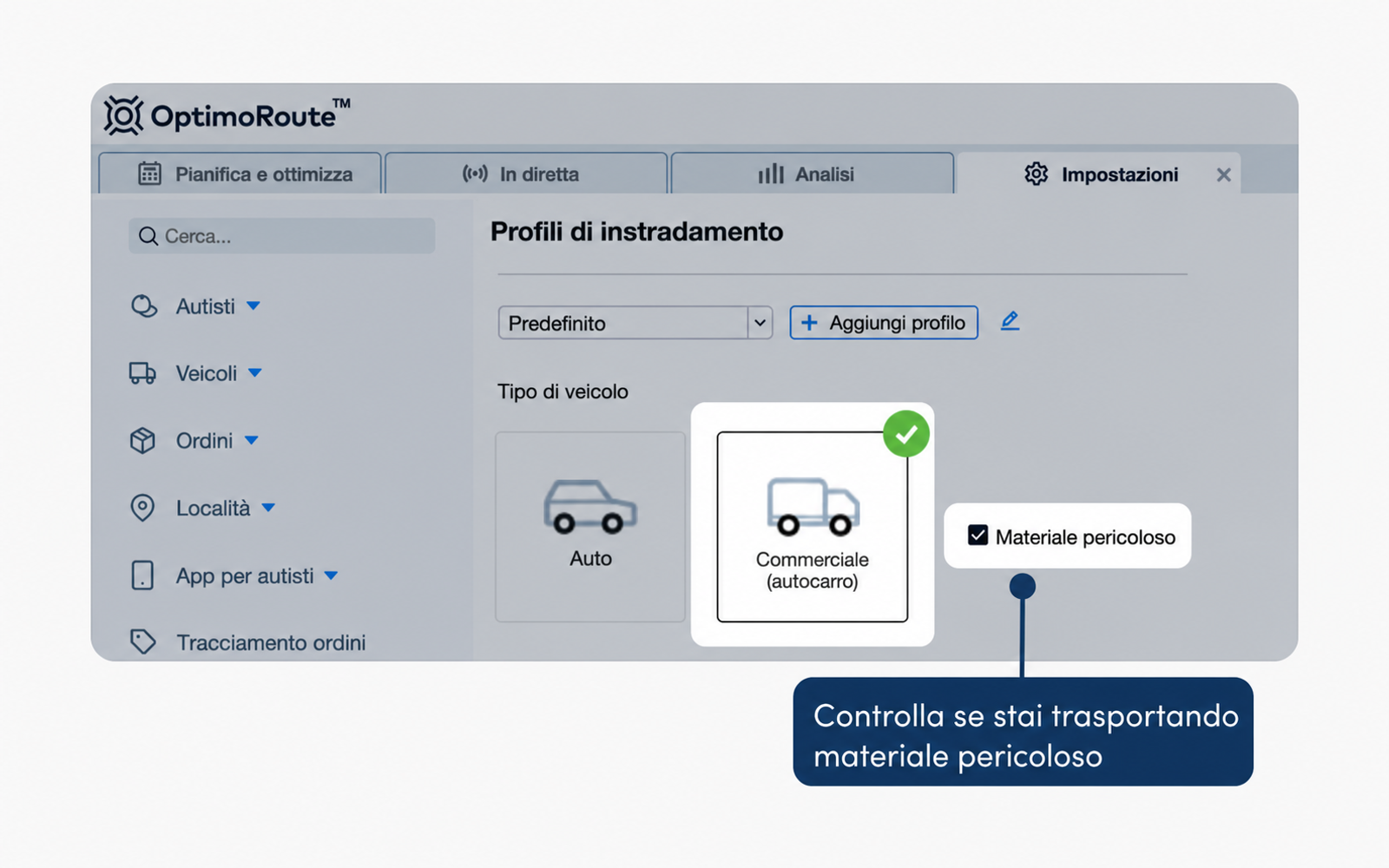This screenshot has width=1389, height=868.
Task: Open the Pianifica e ottimizza tab
Action: tap(240, 174)
